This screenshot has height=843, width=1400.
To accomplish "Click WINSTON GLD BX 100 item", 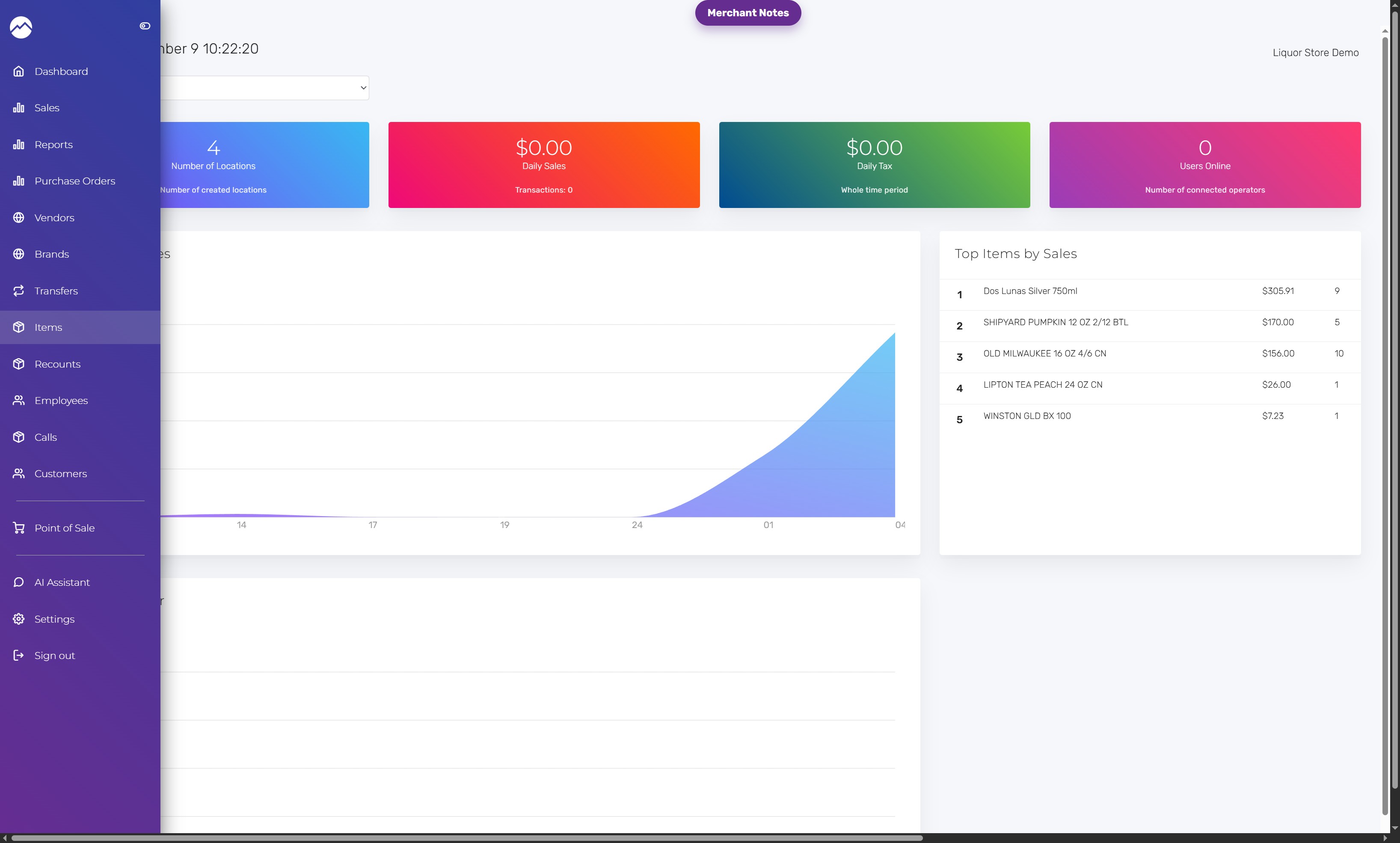I will [1027, 416].
